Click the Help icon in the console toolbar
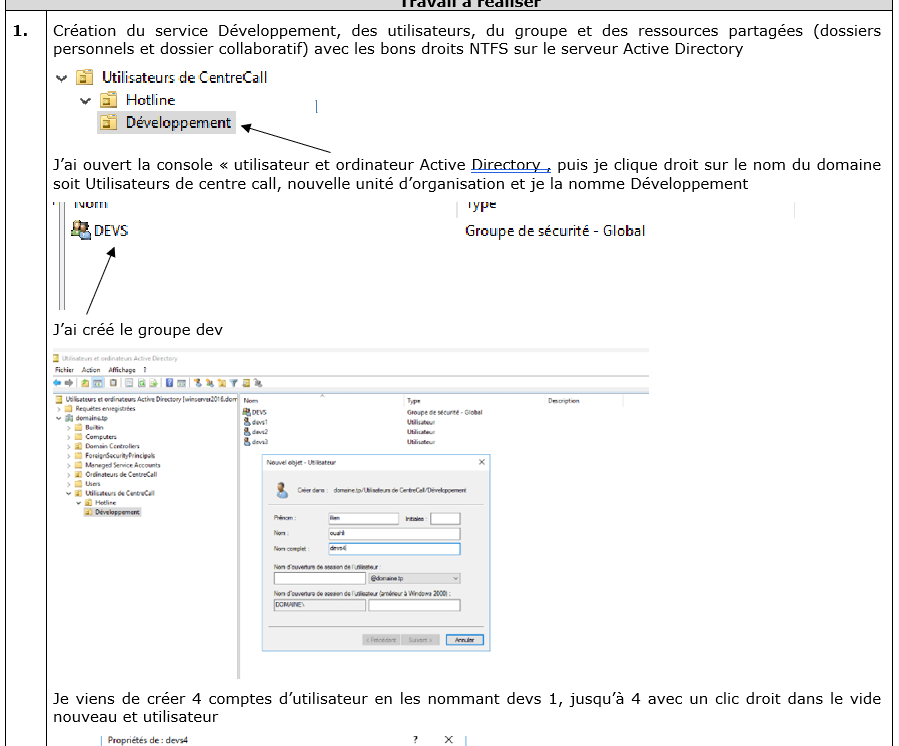 pos(169,383)
